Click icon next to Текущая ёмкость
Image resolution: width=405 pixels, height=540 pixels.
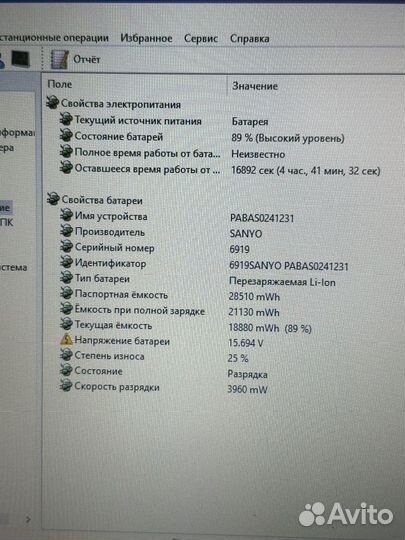pos(66,324)
